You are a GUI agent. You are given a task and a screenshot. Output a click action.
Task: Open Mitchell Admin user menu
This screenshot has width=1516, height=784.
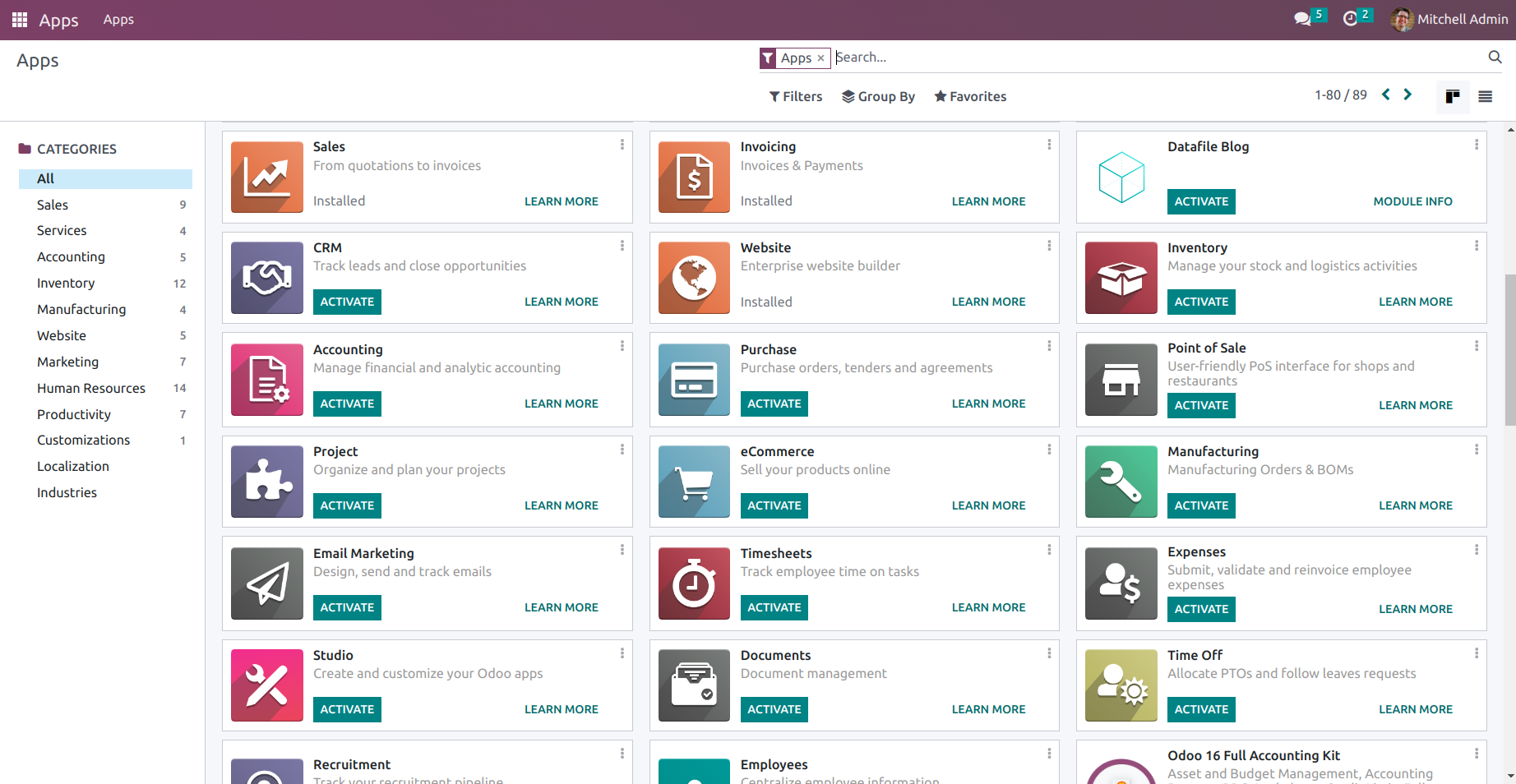pyautogui.click(x=1449, y=19)
